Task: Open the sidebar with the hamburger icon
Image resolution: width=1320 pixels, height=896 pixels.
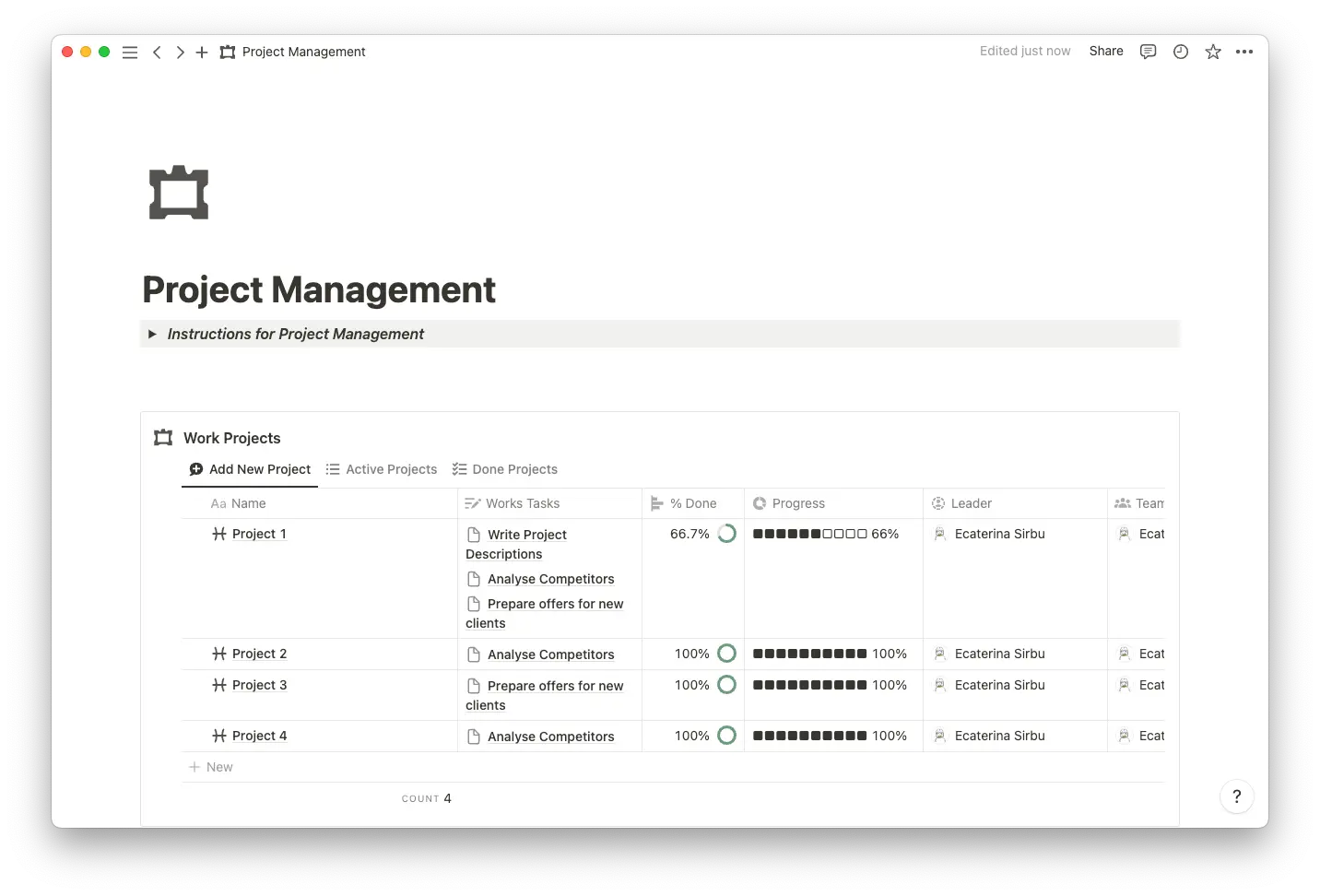Action: [130, 53]
